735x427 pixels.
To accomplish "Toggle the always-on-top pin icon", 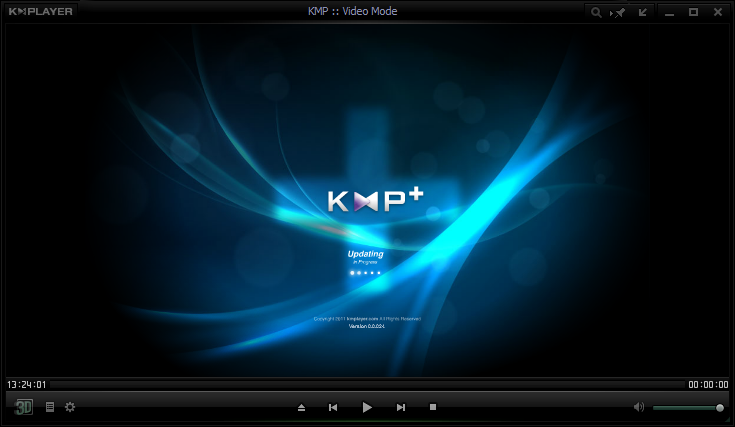I will [x=619, y=12].
